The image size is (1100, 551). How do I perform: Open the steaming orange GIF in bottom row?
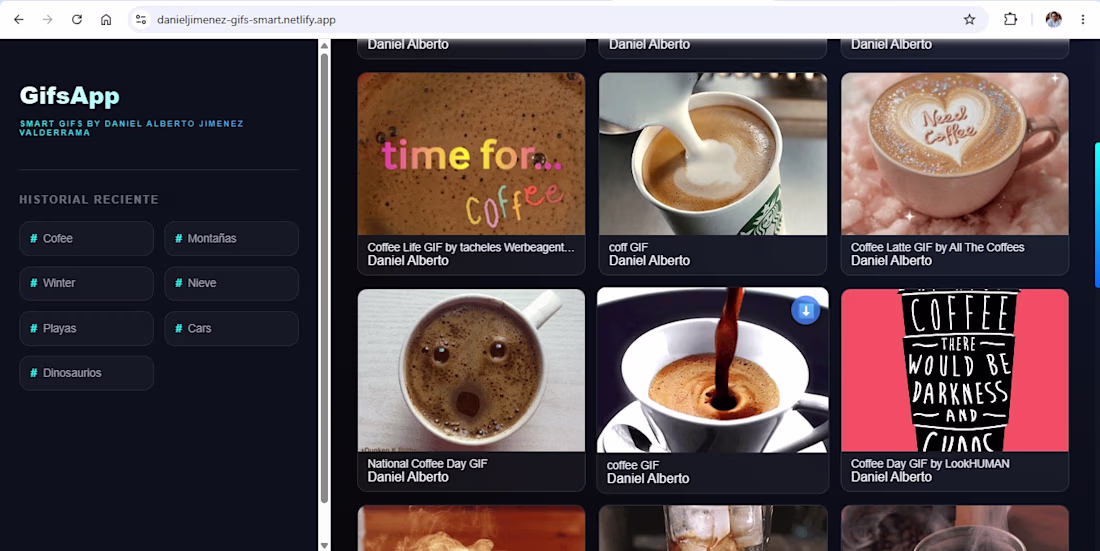coord(471,528)
